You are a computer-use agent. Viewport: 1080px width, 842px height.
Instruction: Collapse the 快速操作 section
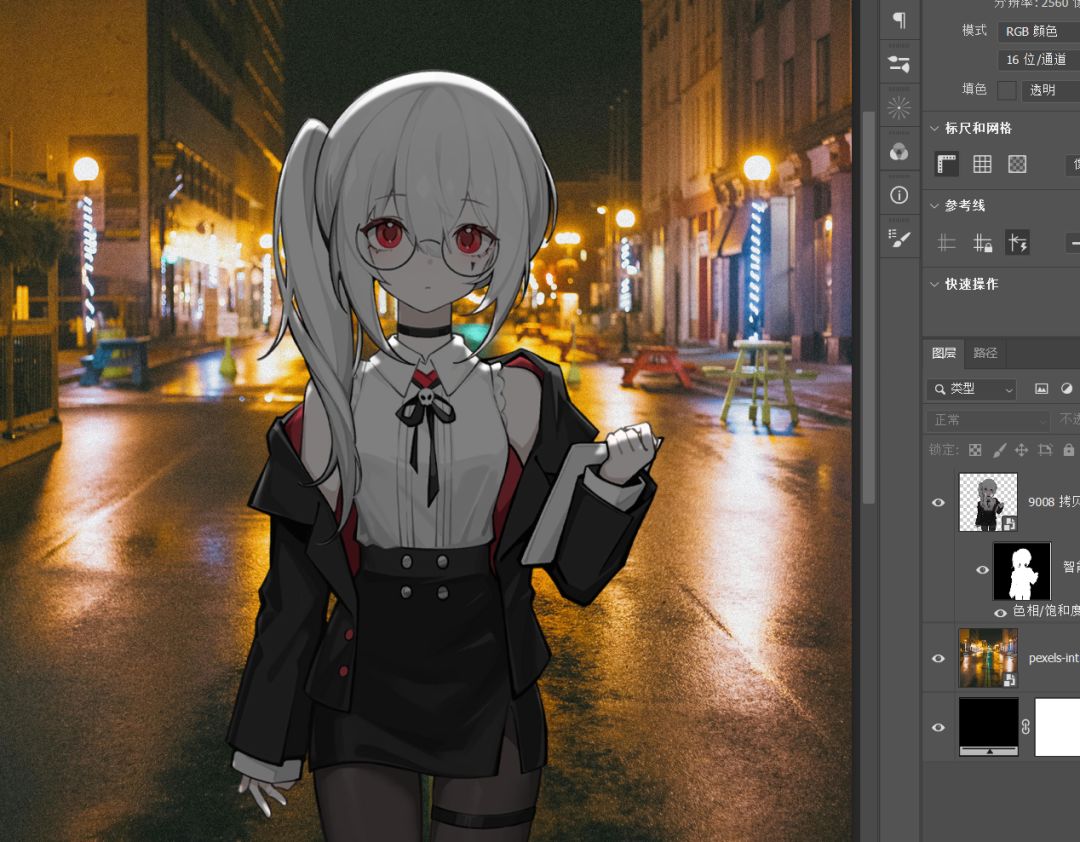tap(935, 284)
